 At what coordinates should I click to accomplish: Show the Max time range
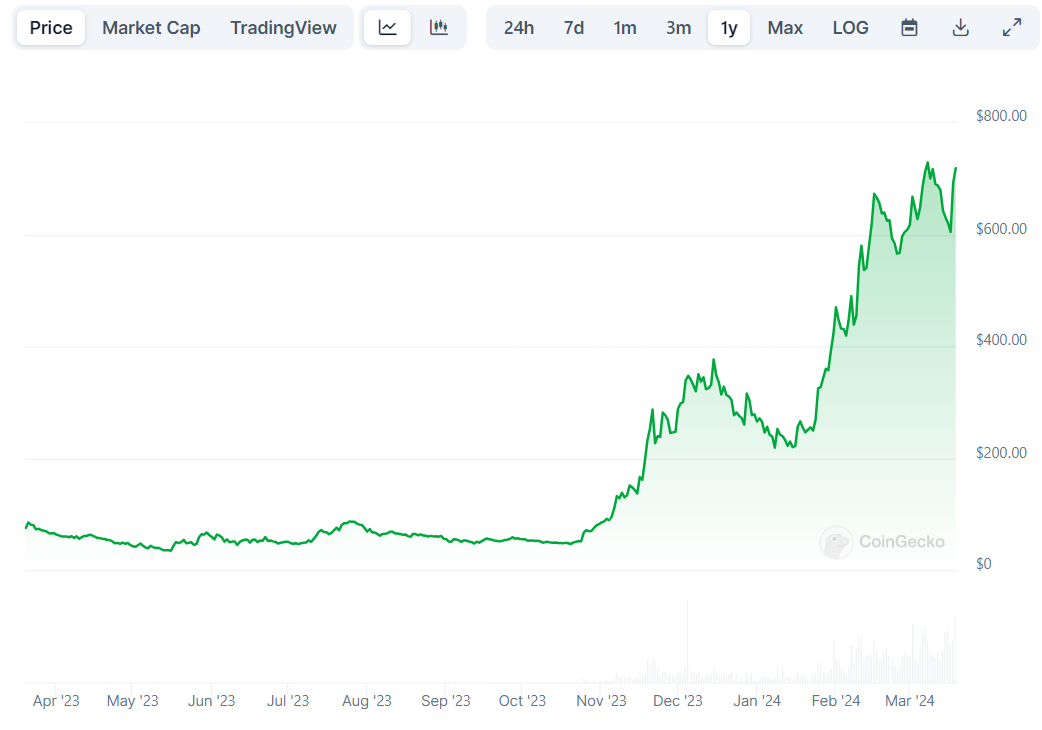click(785, 28)
